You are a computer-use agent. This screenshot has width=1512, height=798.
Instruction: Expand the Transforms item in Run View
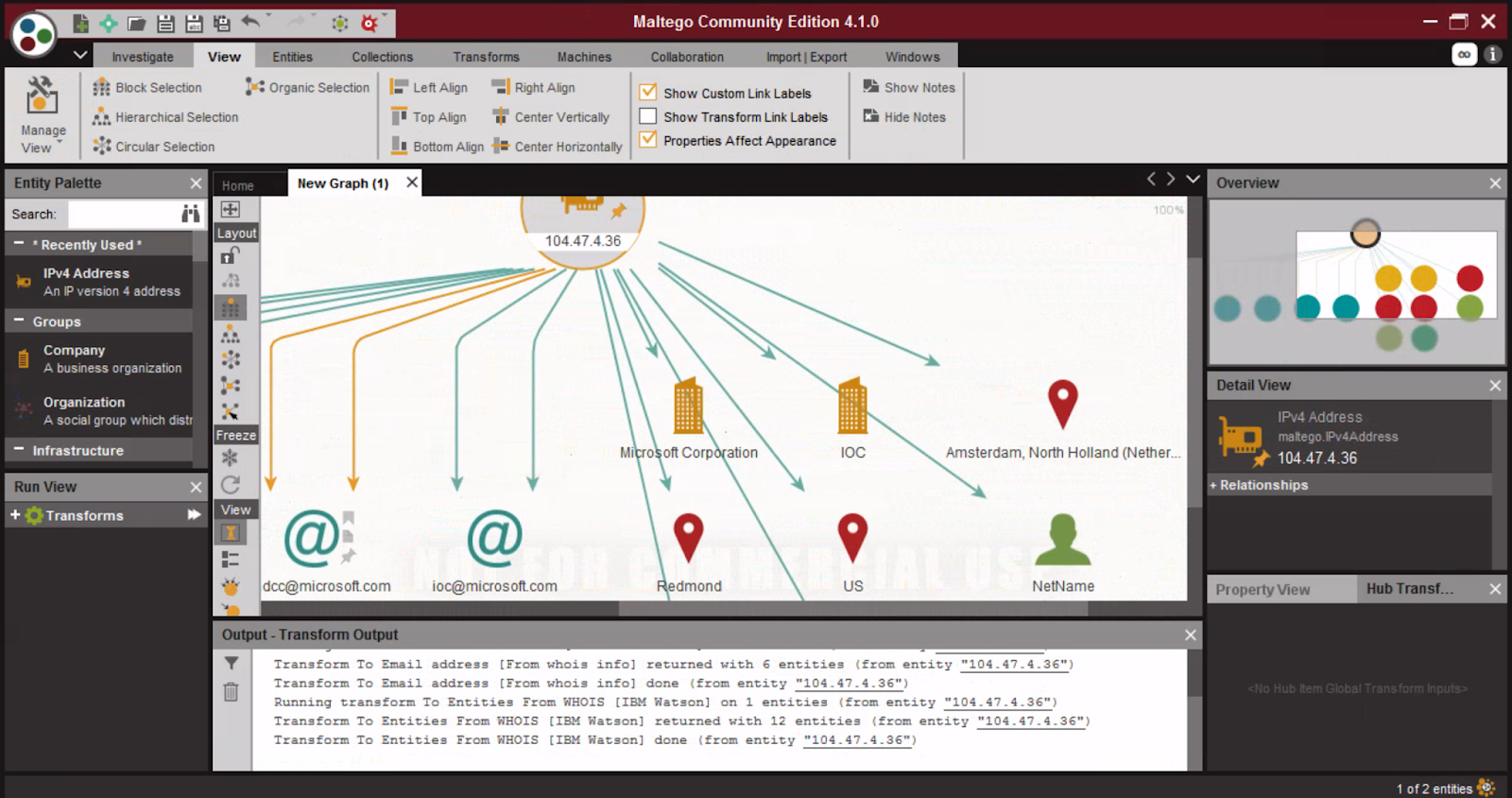click(15, 515)
